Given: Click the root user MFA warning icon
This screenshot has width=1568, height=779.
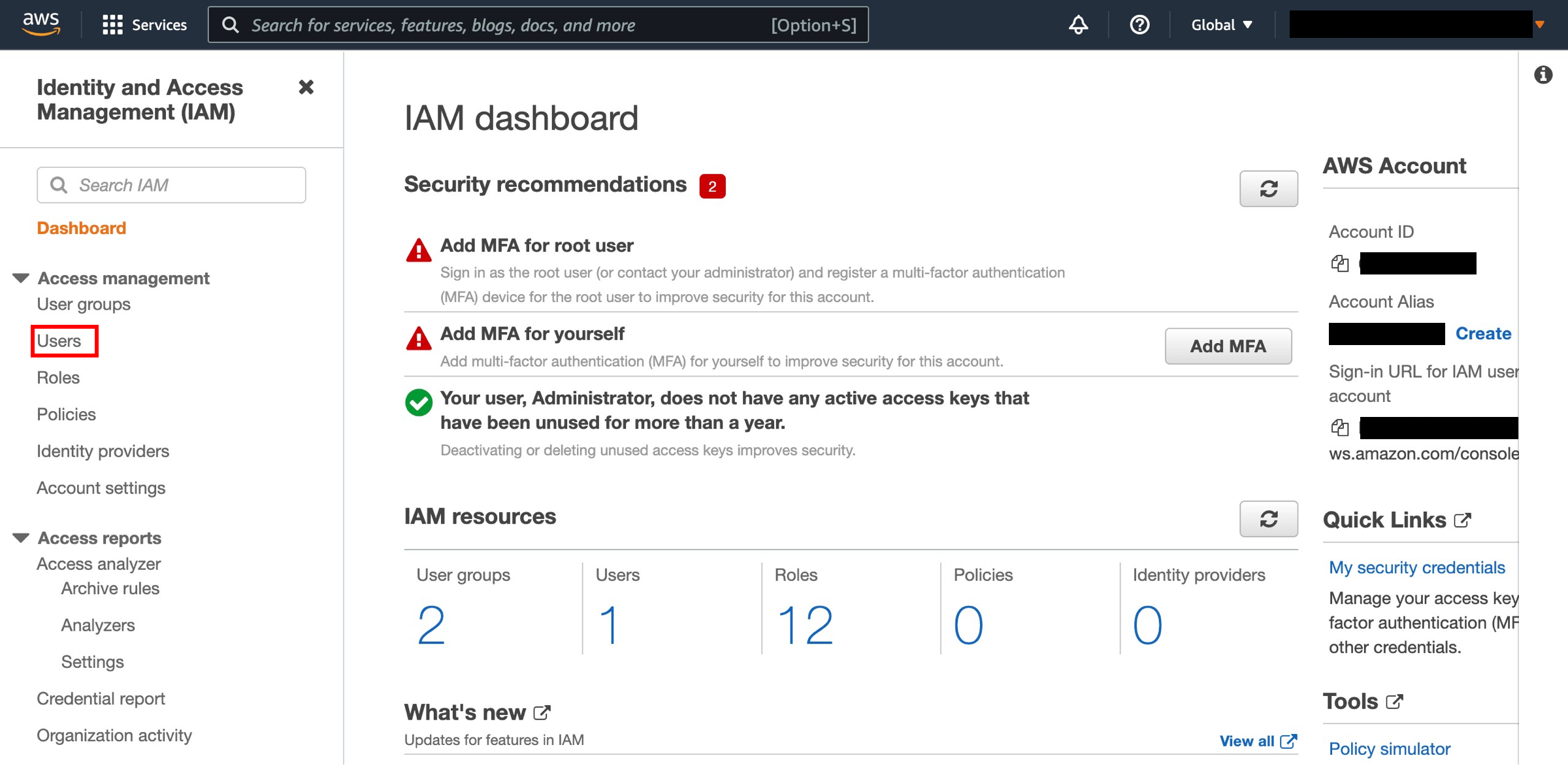Looking at the screenshot, I should click(418, 250).
